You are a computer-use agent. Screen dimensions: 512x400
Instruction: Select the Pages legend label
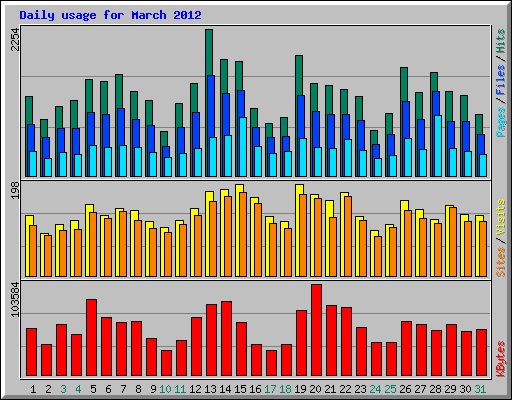coord(500,122)
